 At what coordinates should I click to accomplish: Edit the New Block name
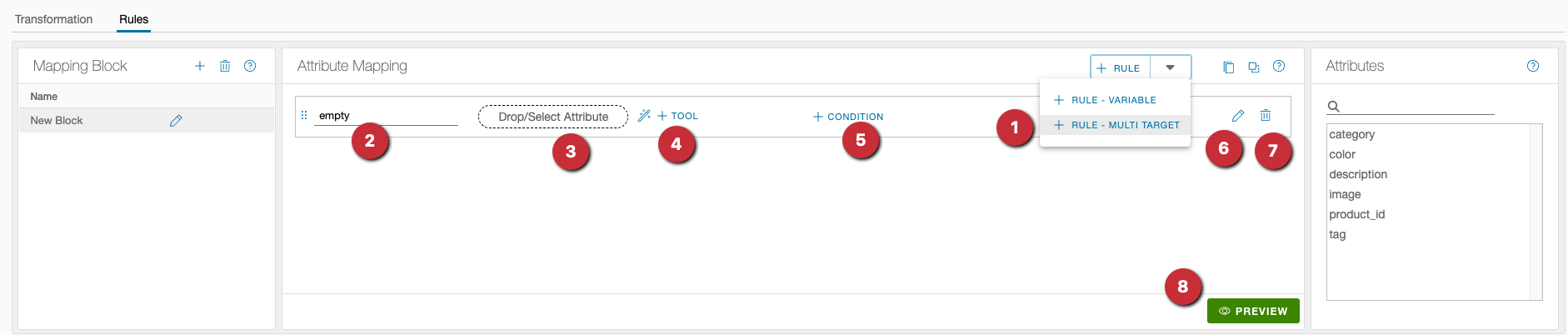[176, 121]
